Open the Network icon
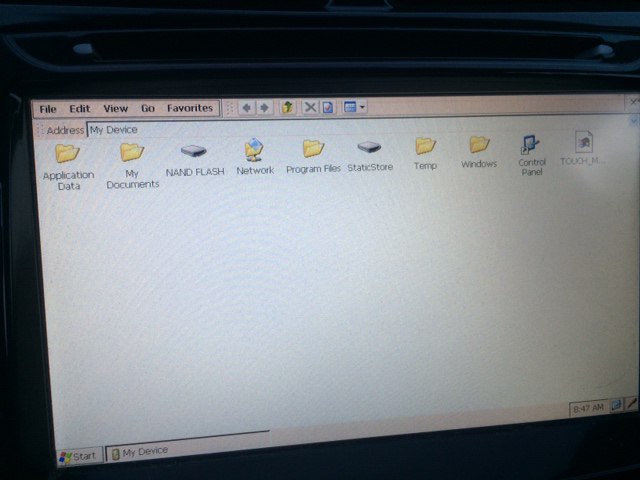Image resolution: width=640 pixels, height=480 pixels. pos(254,151)
